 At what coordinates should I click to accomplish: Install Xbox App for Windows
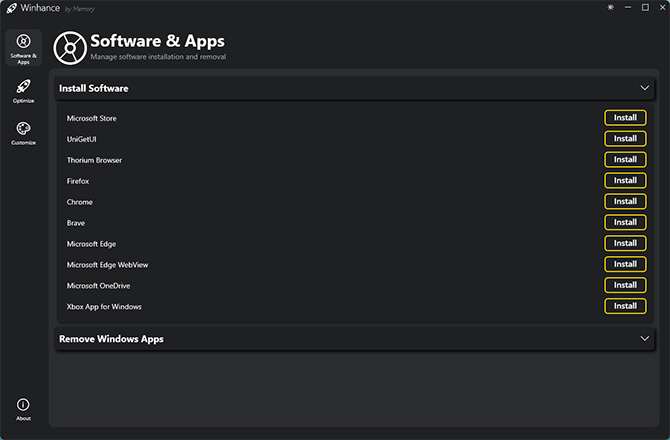[x=625, y=306]
